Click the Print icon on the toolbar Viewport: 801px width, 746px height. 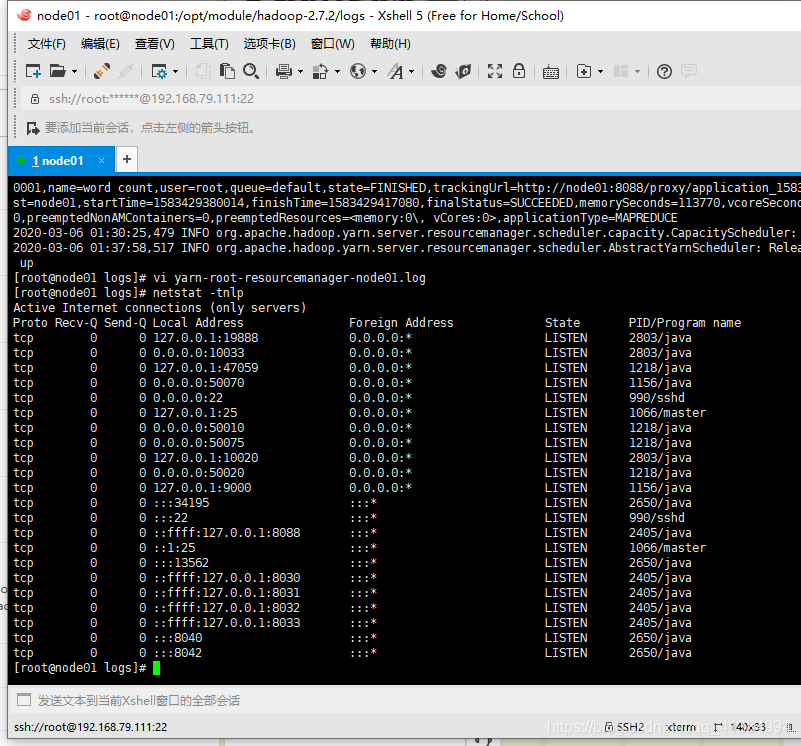(x=285, y=71)
